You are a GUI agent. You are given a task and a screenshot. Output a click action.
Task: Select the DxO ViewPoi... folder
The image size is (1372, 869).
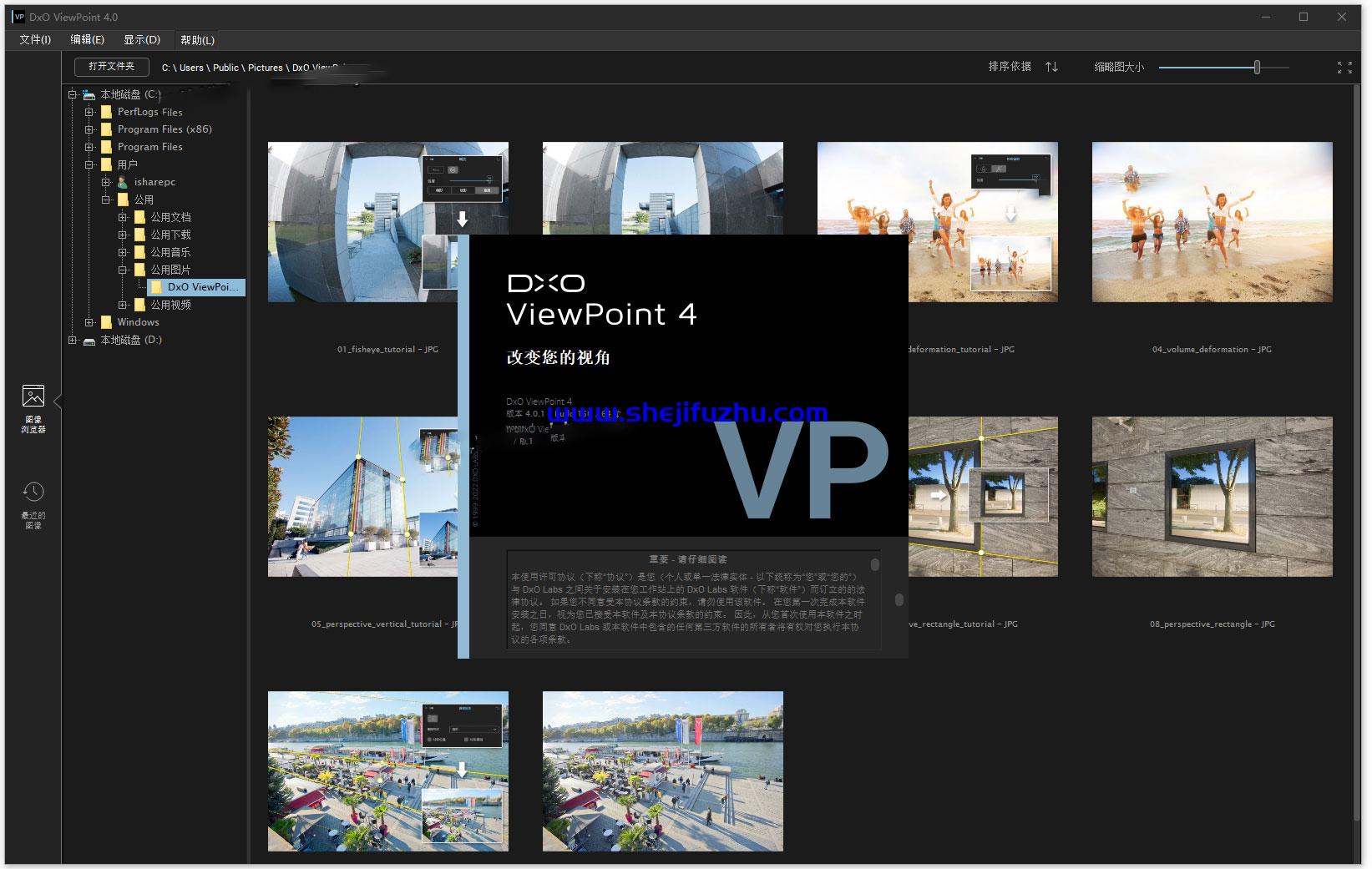(x=197, y=287)
